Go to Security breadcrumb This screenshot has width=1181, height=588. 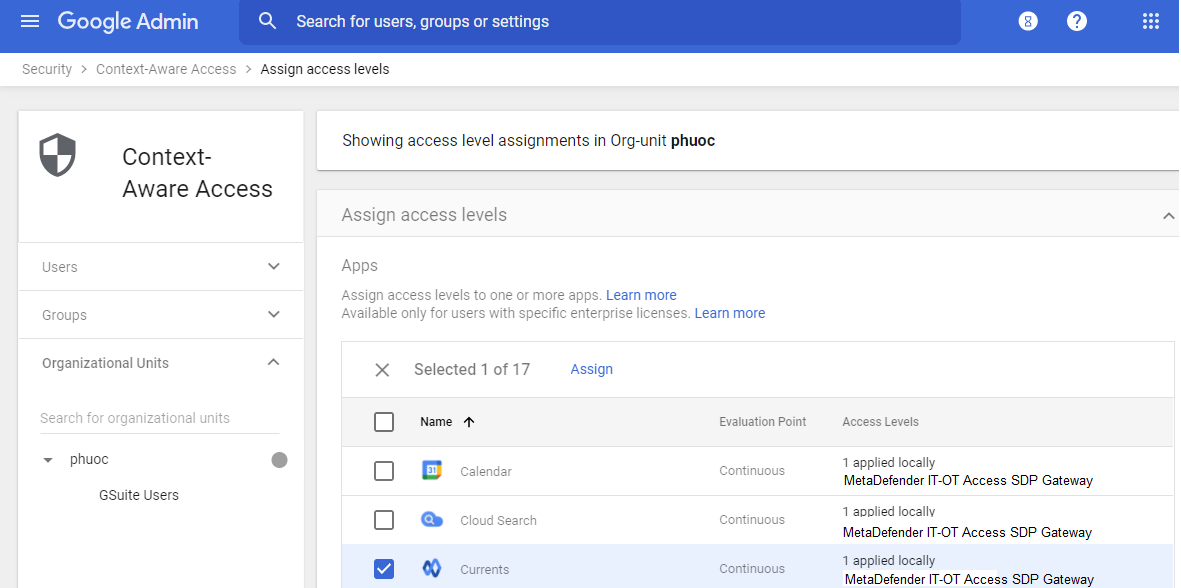(x=47, y=69)
